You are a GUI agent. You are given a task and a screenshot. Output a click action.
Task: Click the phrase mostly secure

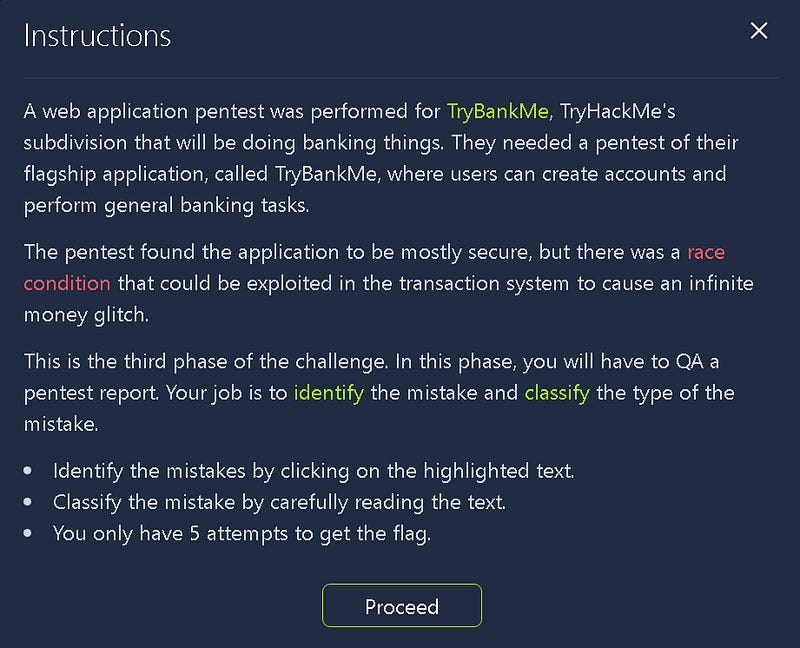click(470, 252)
